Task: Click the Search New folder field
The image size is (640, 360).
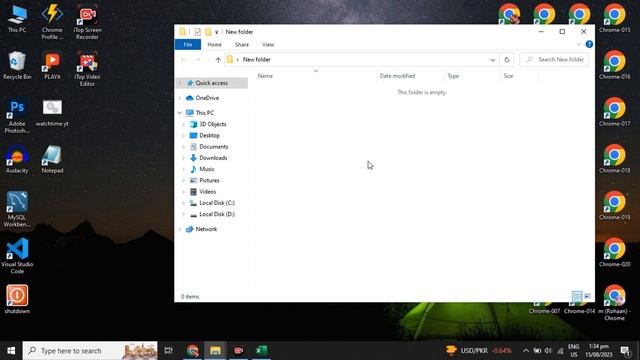Action: pyautogui.click(x=554, y=60)
